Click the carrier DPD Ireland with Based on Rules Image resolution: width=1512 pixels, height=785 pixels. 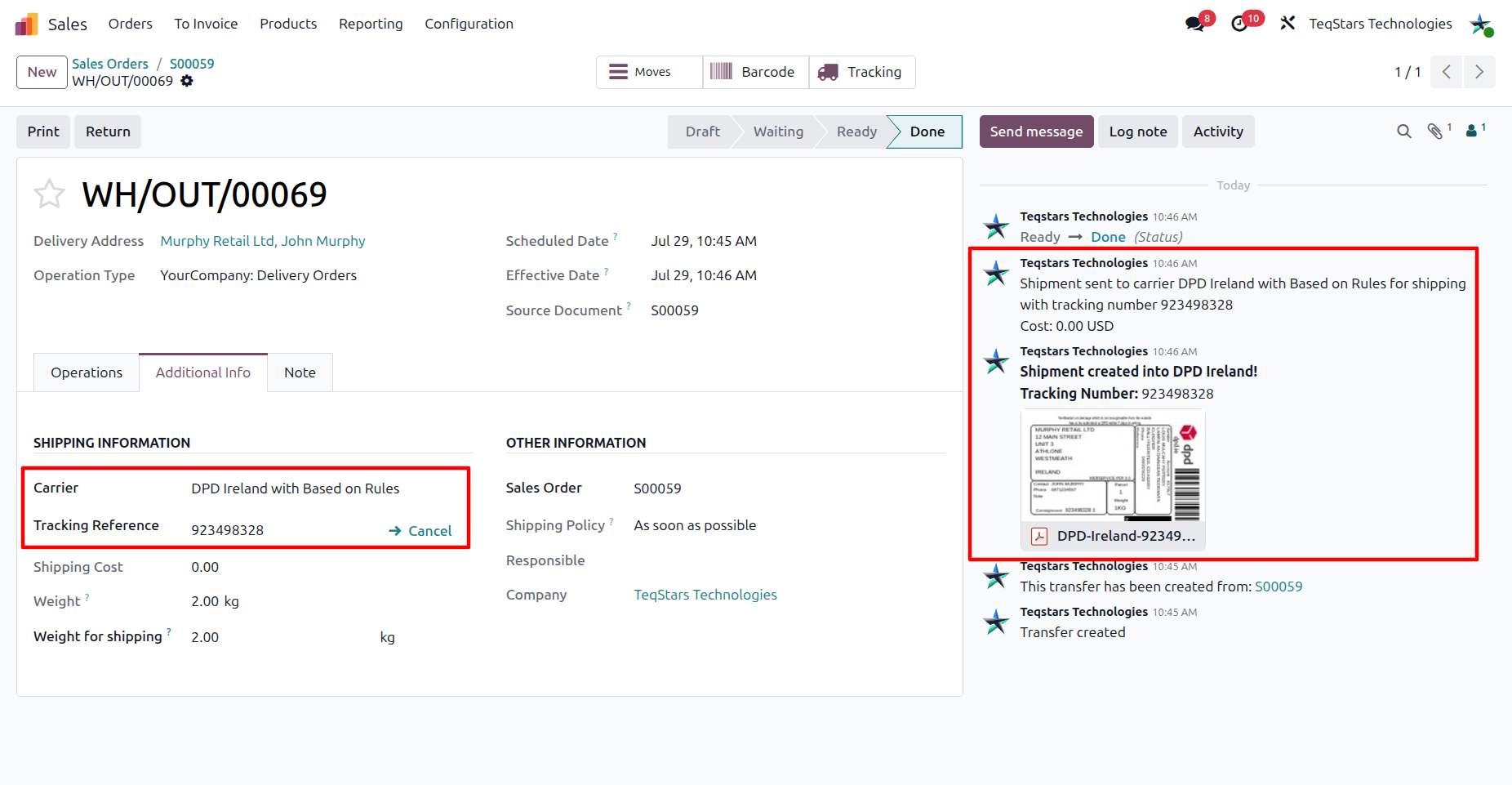[296, 488]
